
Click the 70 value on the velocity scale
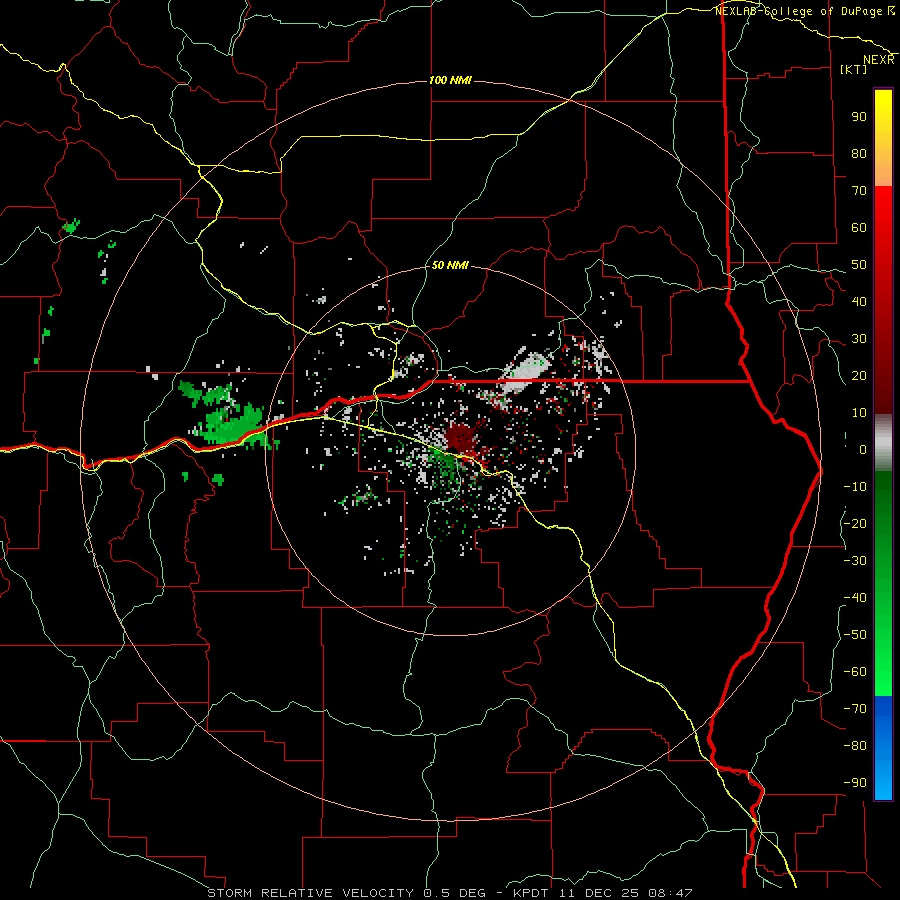pos(859,191)
